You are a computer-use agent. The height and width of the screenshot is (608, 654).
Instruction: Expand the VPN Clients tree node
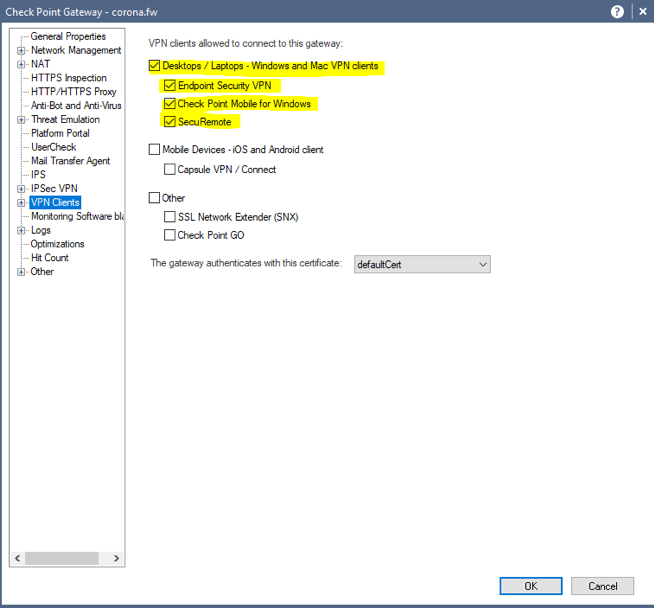tap(21, 203)
